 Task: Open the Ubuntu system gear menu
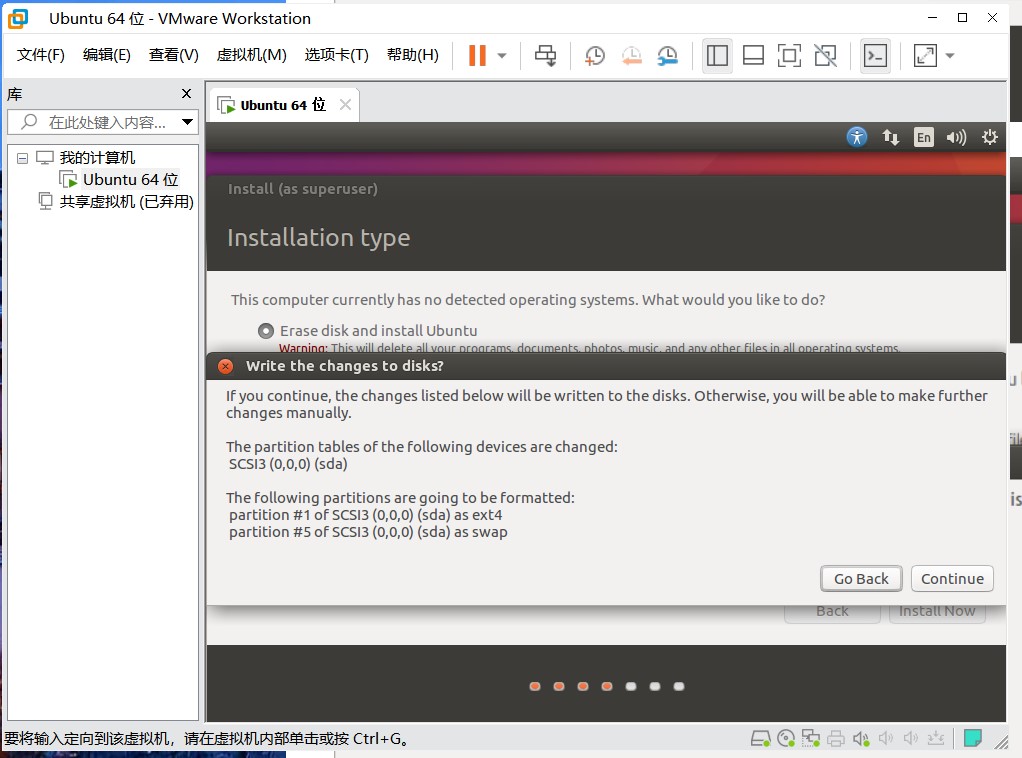click(x=990, y=137)
